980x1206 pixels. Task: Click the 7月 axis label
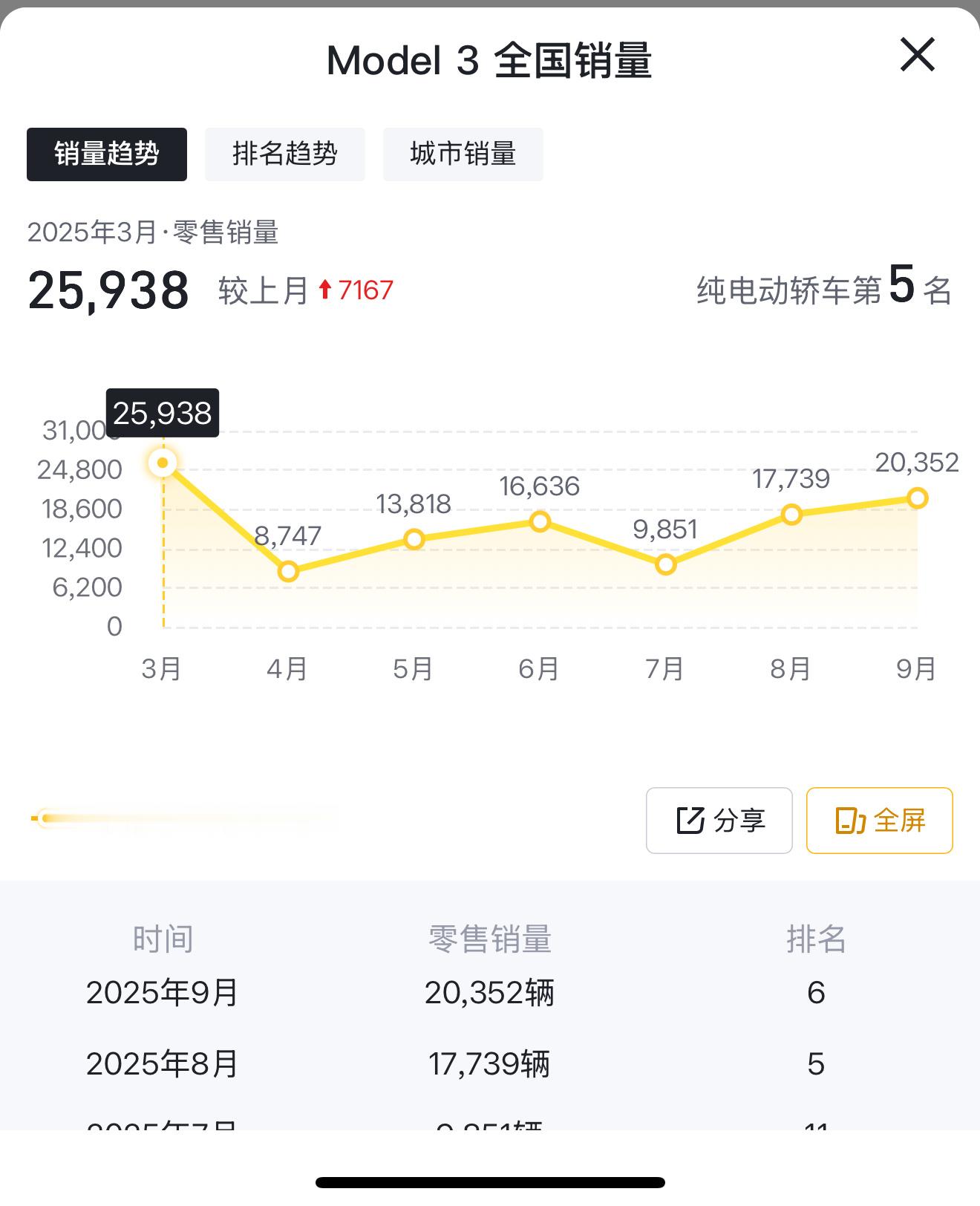click(665, 669)
